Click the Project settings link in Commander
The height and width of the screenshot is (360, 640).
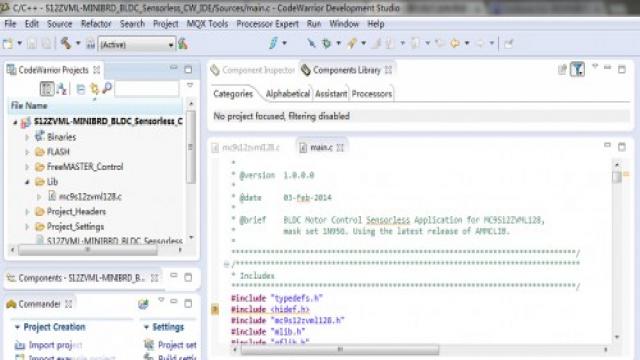177,345
